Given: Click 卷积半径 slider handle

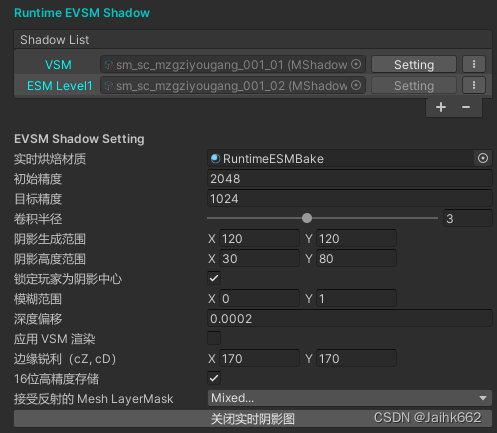Looking at the screenshot, I should click(x=307, y=218).
